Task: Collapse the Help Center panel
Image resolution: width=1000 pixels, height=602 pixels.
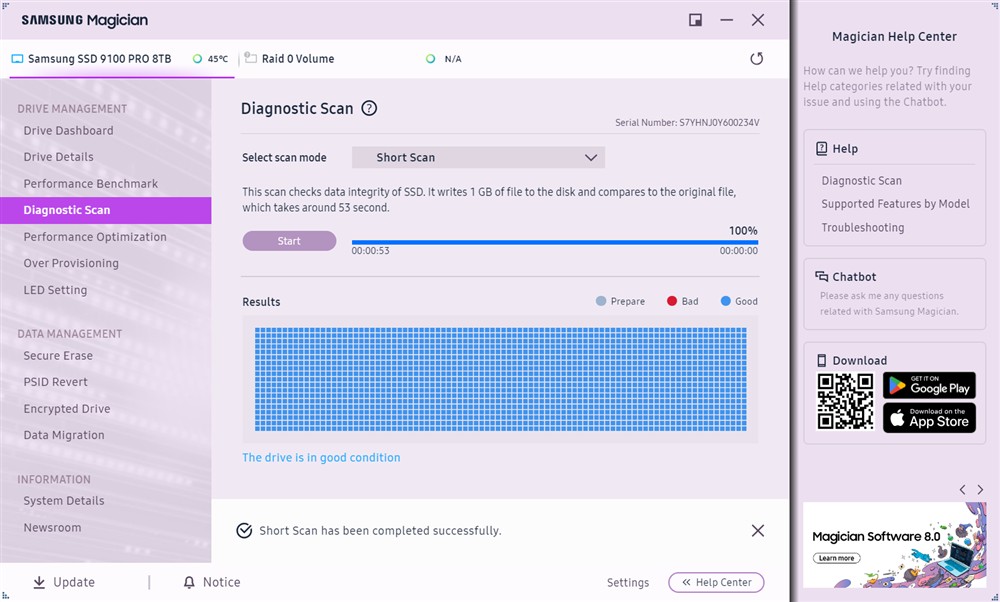Action: (715, 582)
